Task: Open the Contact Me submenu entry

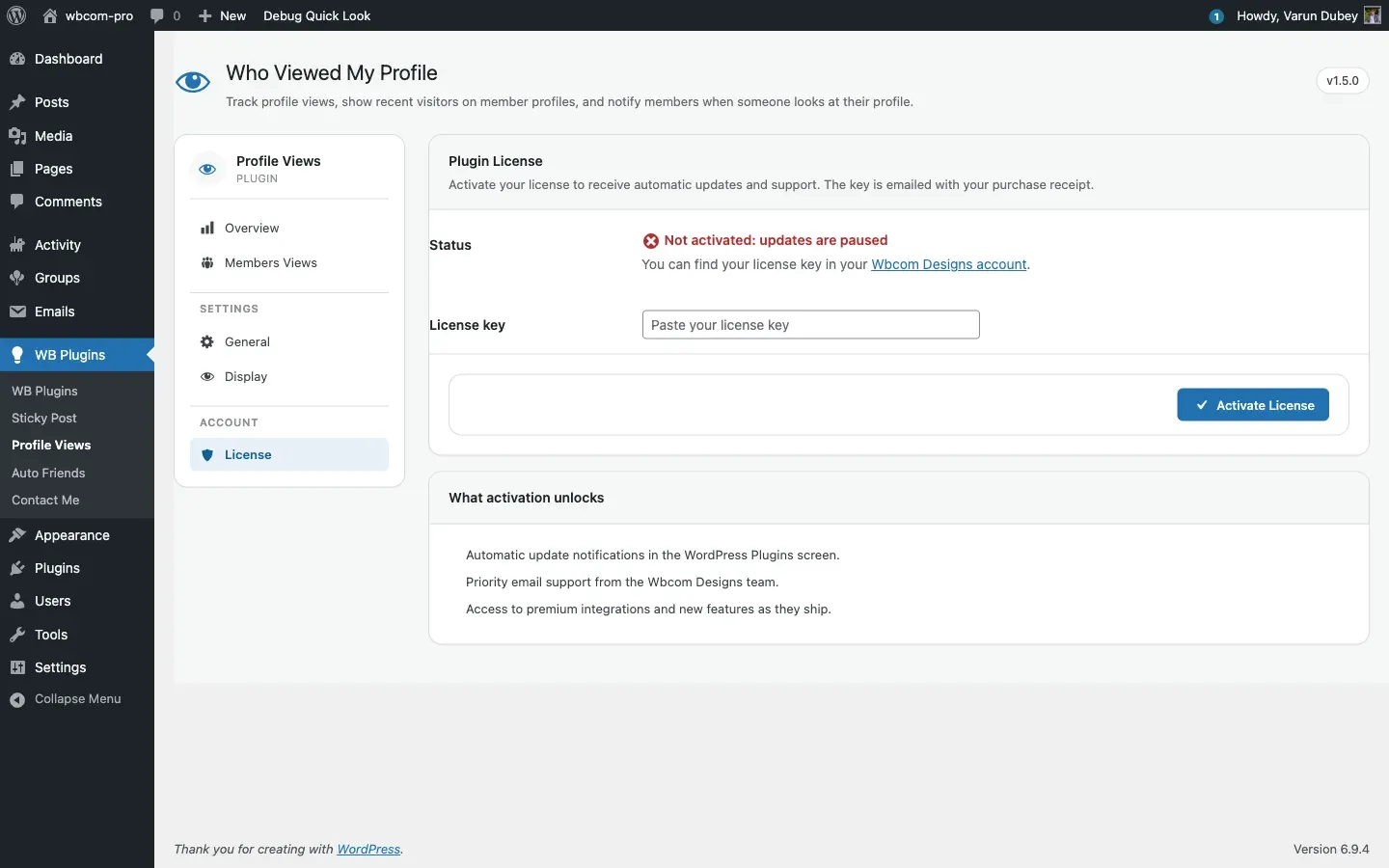Action: 45,500
